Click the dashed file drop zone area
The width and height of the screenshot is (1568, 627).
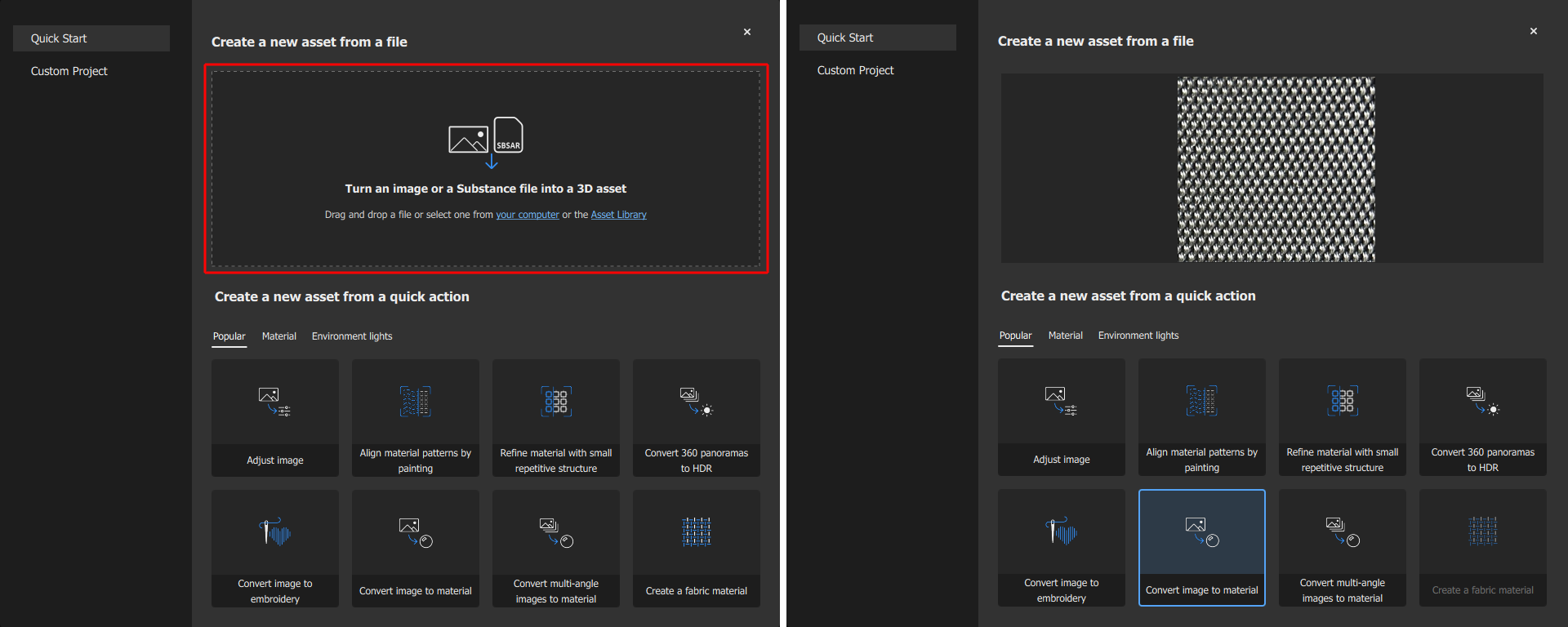pyautogui.click(x=485, y=245)
